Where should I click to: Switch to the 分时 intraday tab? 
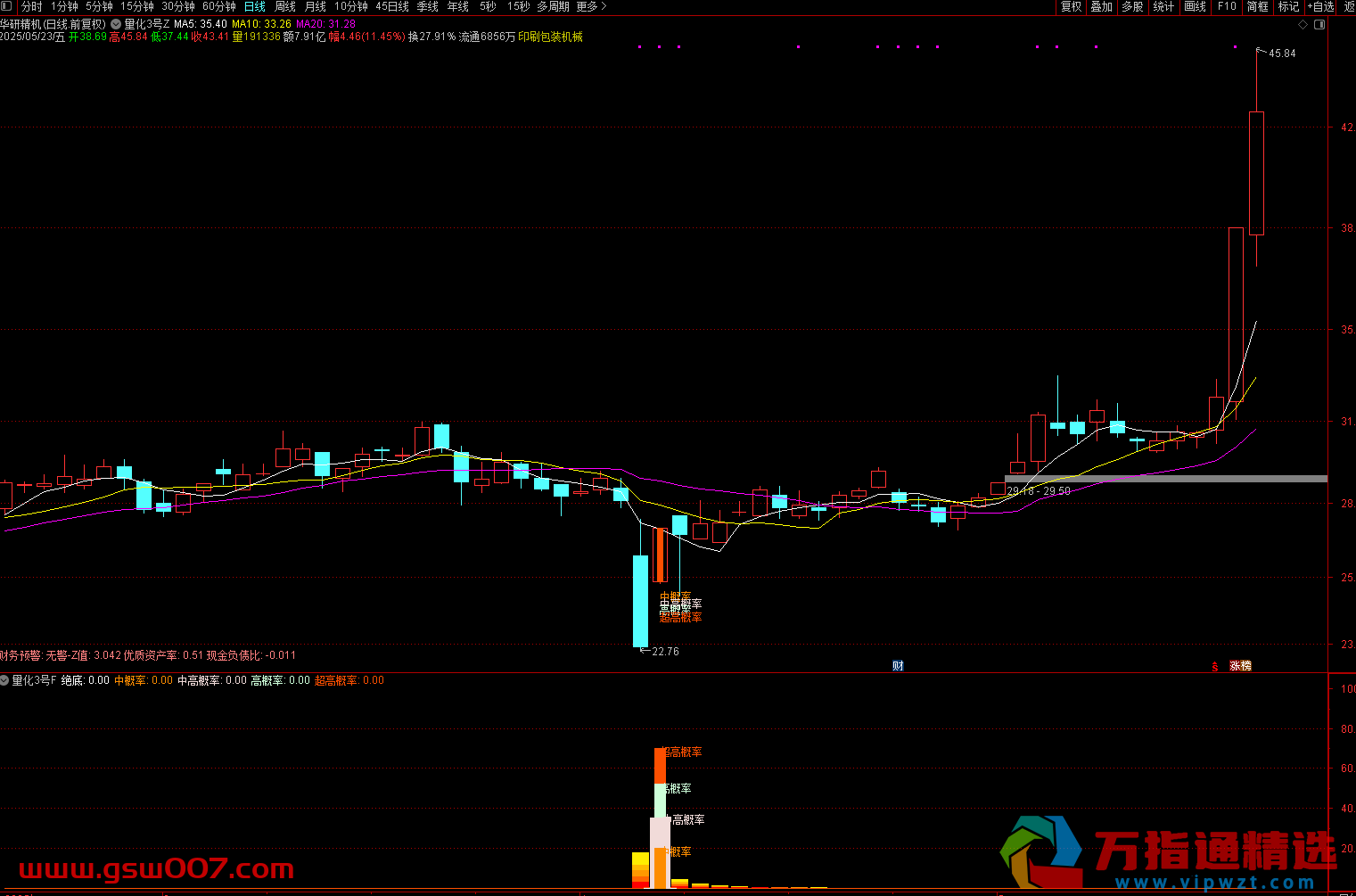coord(32,6)
